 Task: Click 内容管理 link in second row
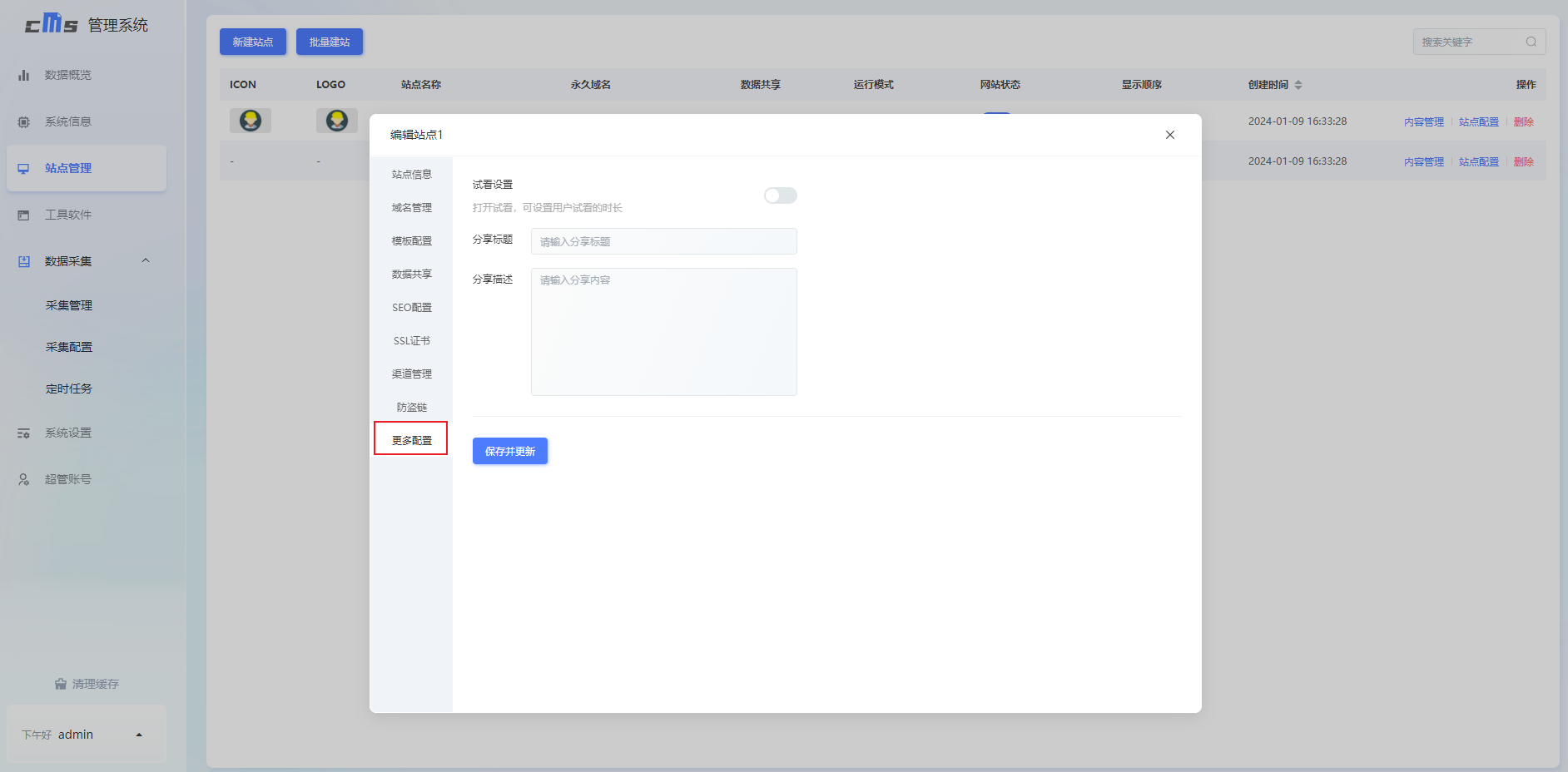(1424, 161)
